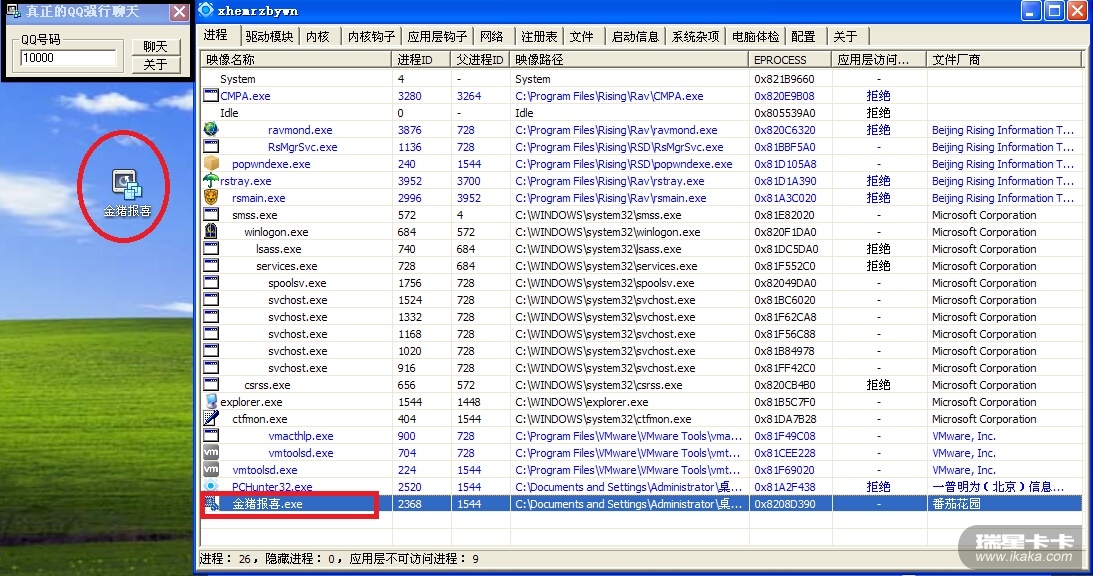1093x576 pixels.
Task: Select the svchost.exe row with PID 1020
Action: (x=641, y=351)
